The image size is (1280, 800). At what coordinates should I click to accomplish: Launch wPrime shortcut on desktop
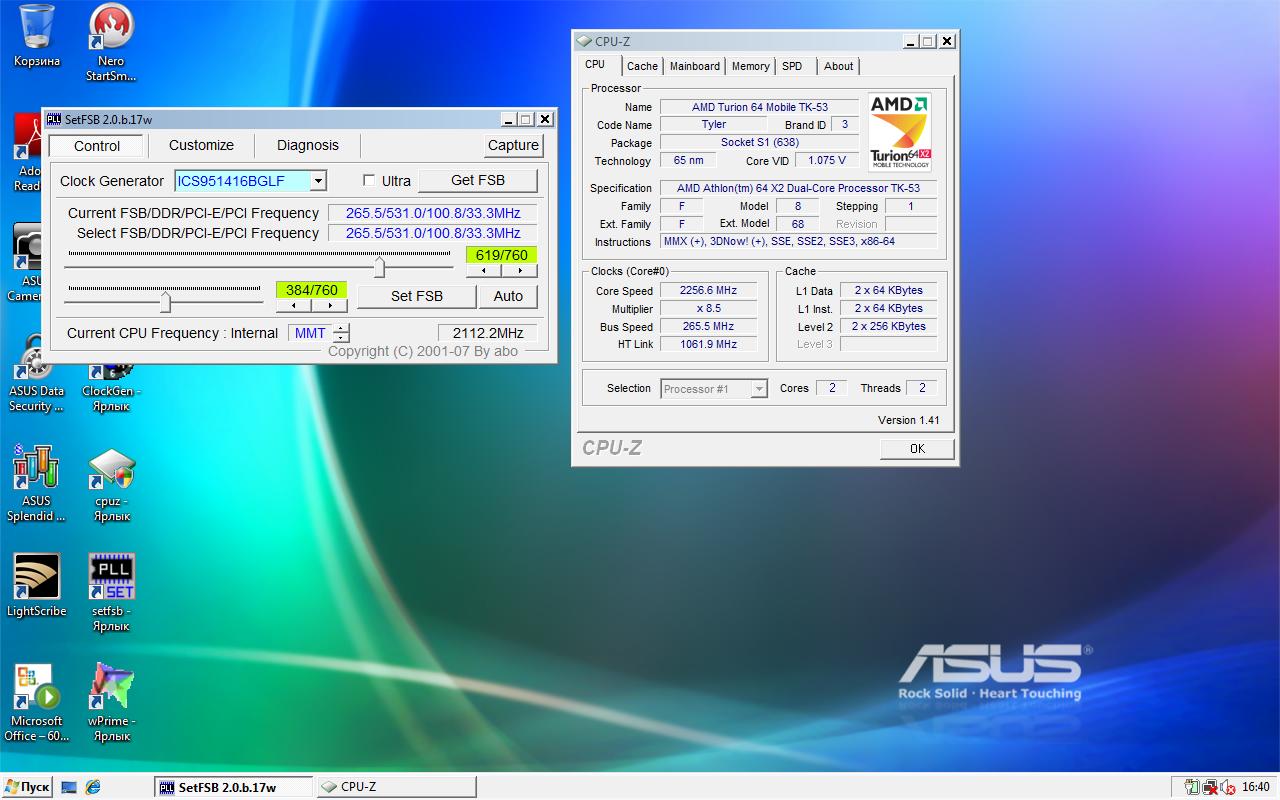point(111,702)
